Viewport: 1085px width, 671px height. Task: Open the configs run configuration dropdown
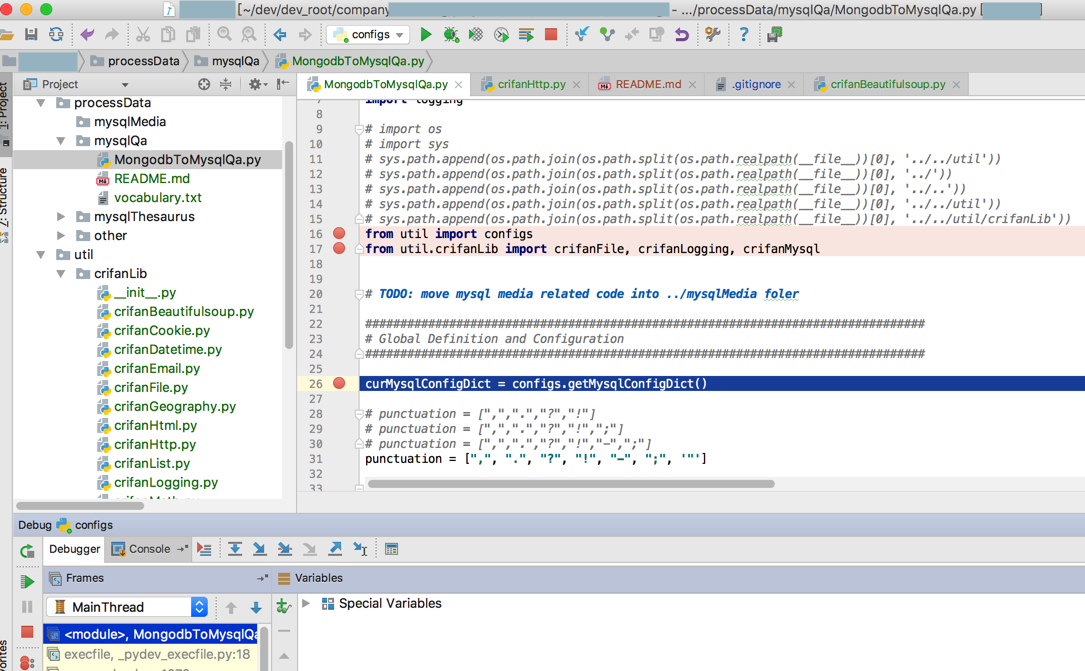369,35
